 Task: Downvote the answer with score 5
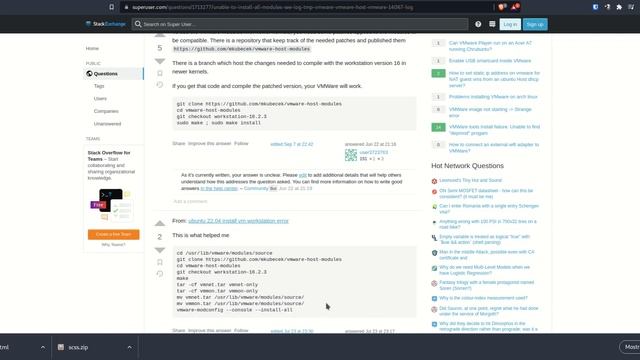pyautogui.click(x=160, y=61)
